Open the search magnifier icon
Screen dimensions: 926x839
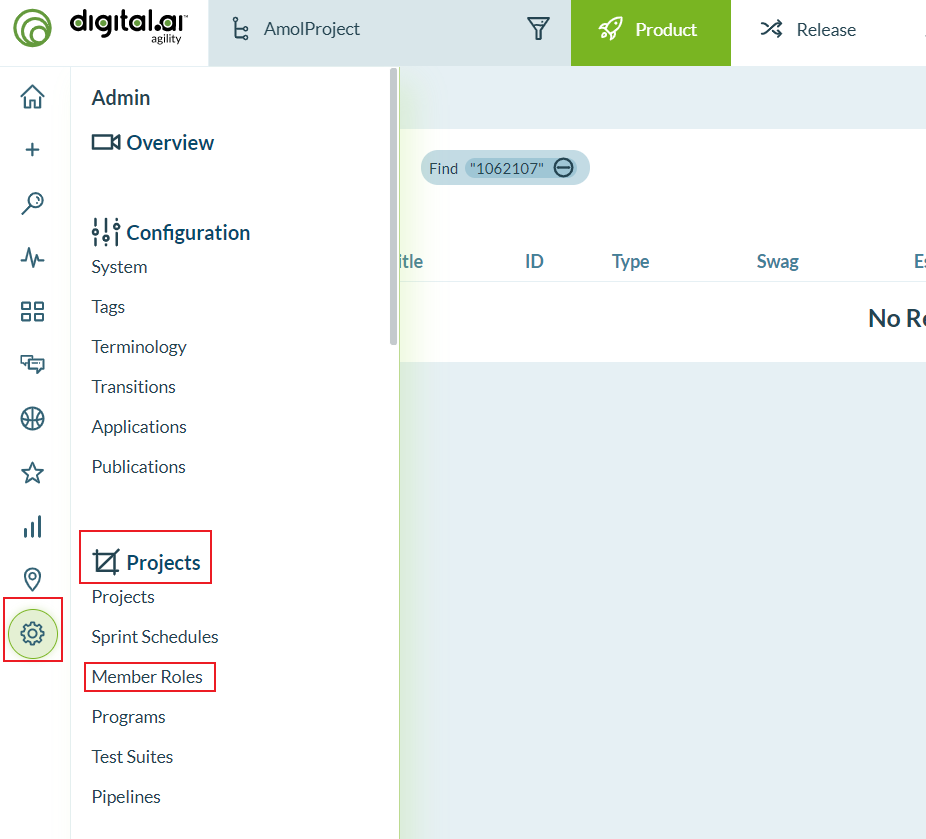(x=33, y=204)
